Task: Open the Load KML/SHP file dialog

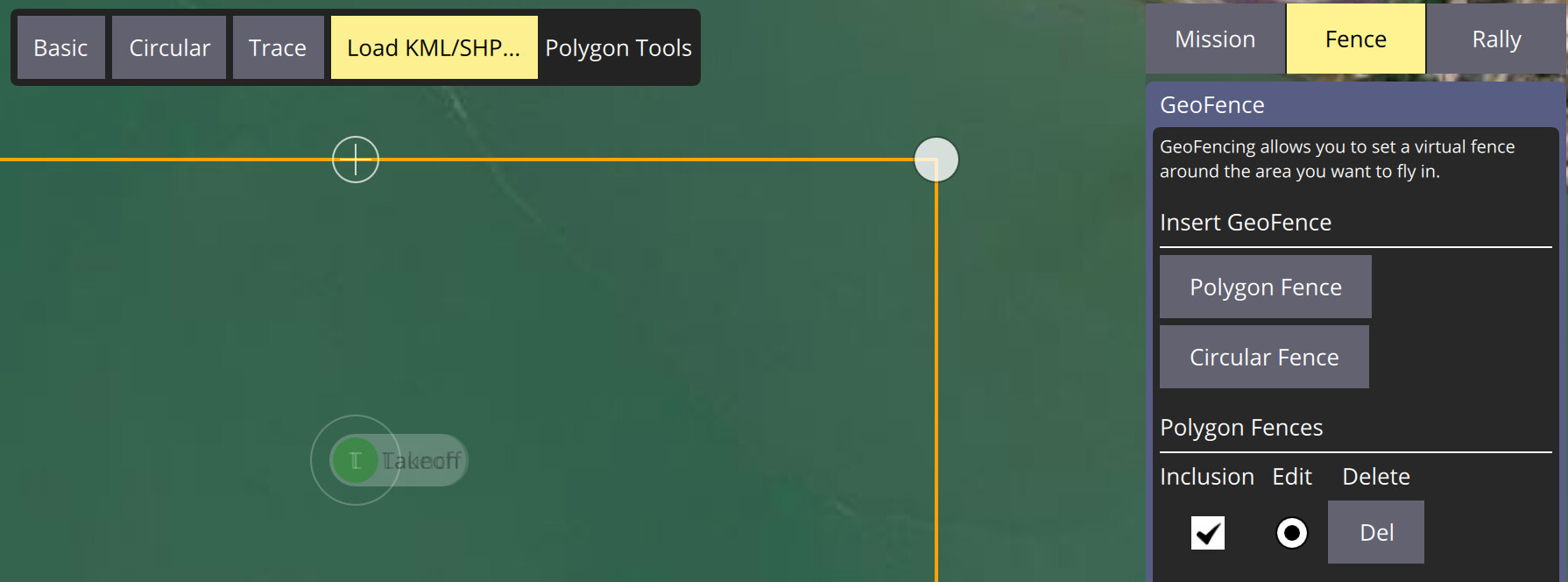Action: pos(434,47)
